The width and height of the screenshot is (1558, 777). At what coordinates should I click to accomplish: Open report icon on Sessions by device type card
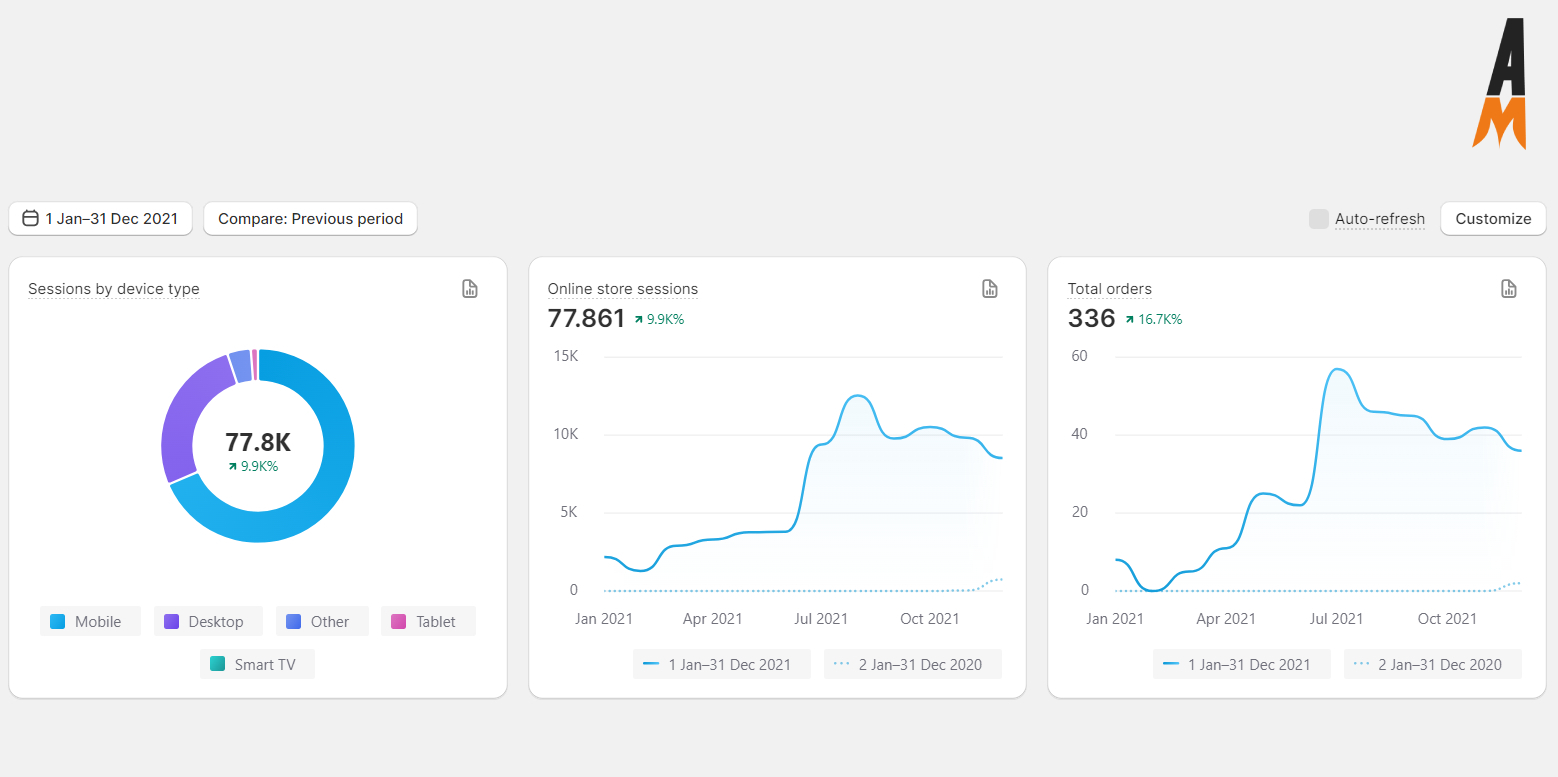(470, 289)
